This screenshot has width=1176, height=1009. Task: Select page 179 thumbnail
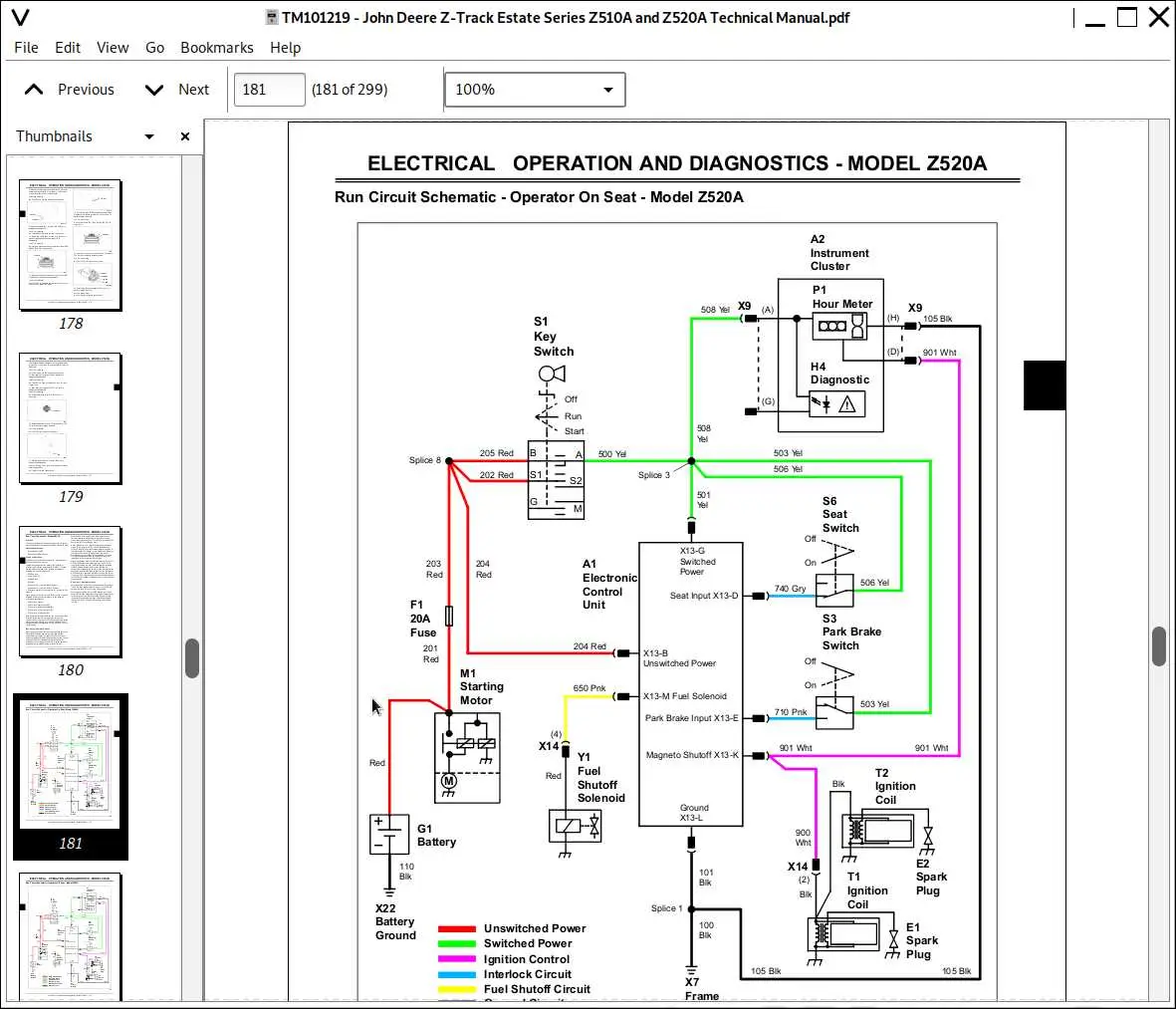tap(71, 418)
